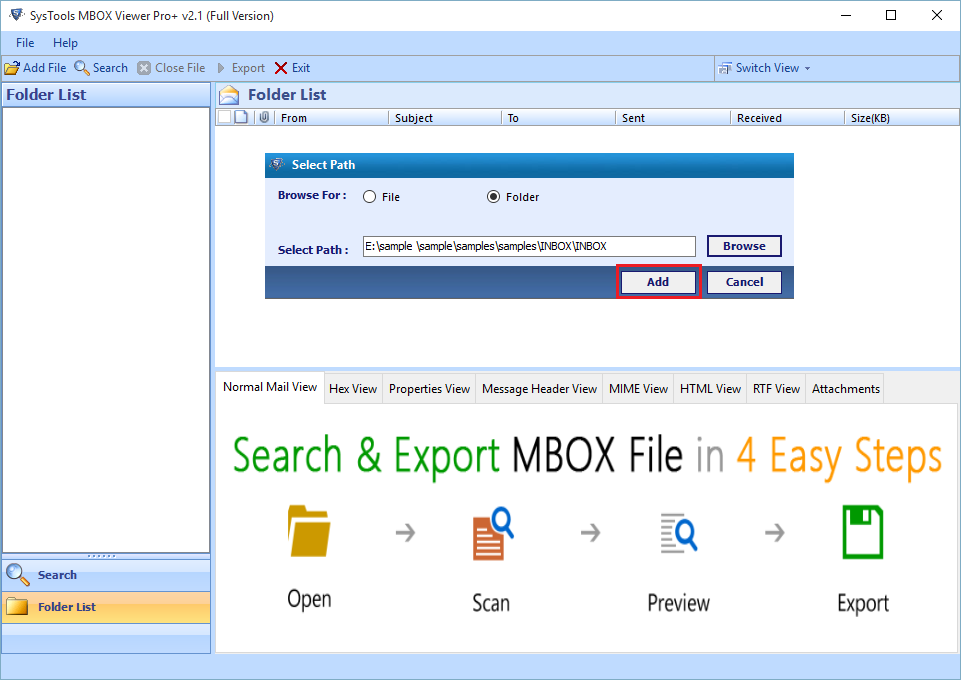This screenshot has width=961, height=680.
Task: Select the Folder radio button
Action: (x=493, y=197)
